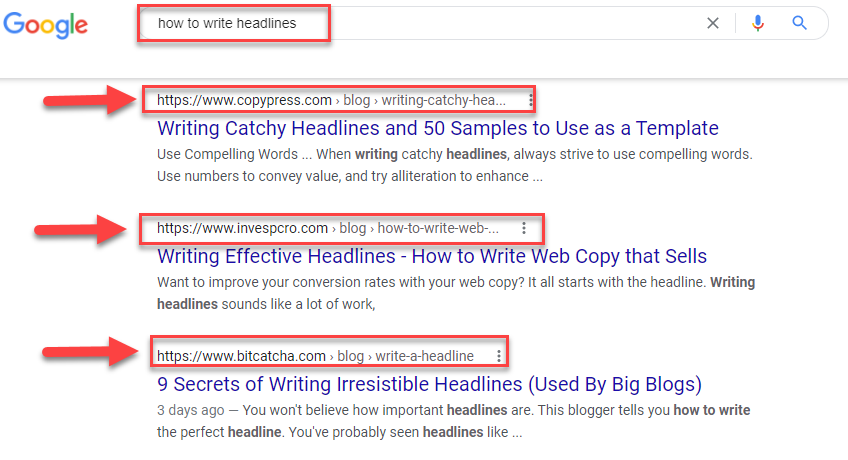Click snippet text 'Use Compelling Words'
848x460 pixels.
coord(227,154)
